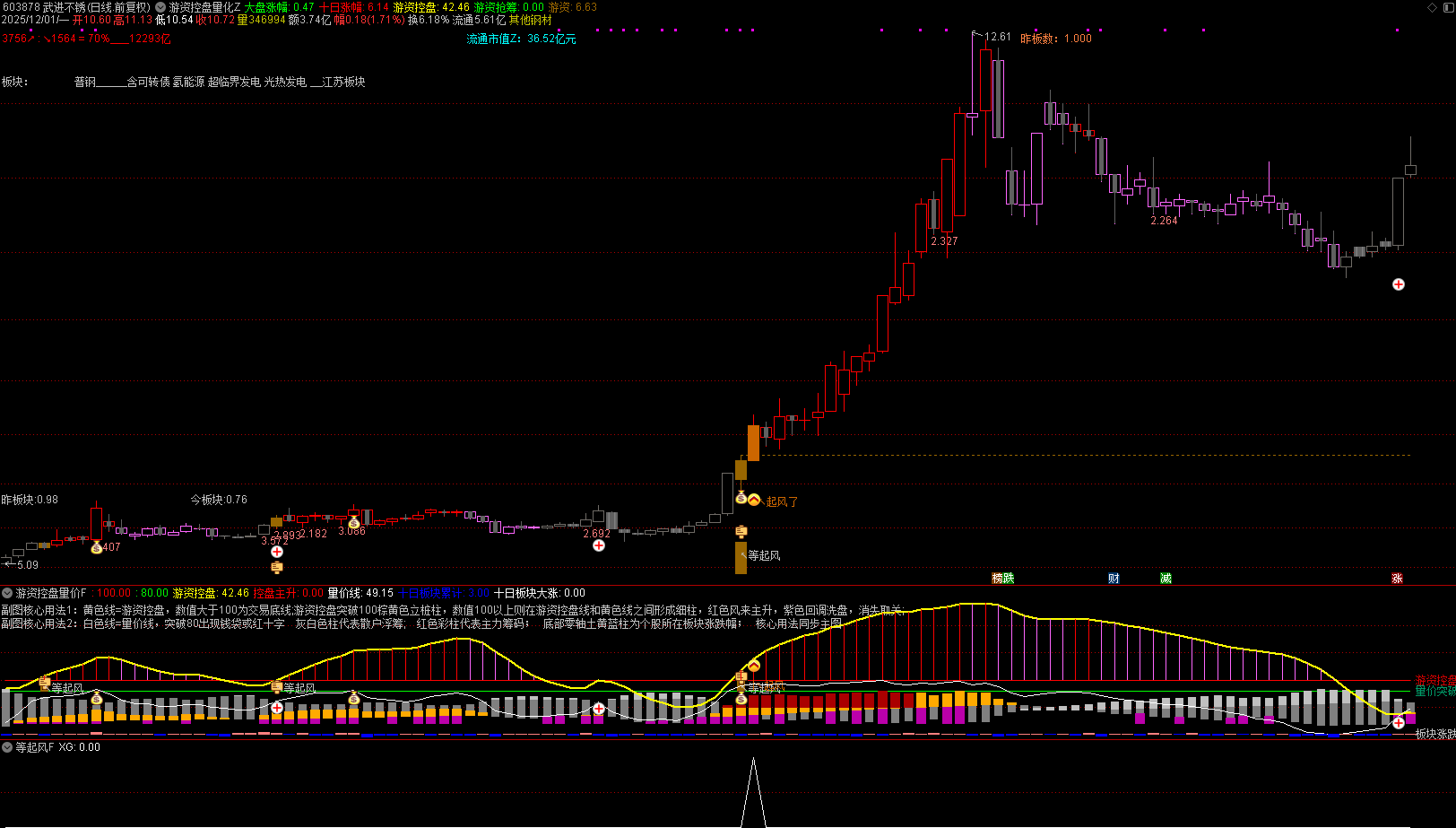Click the leftmost sub-chart 等起风 scroll icon
The image size is (1456, 828).
(44, 684)
